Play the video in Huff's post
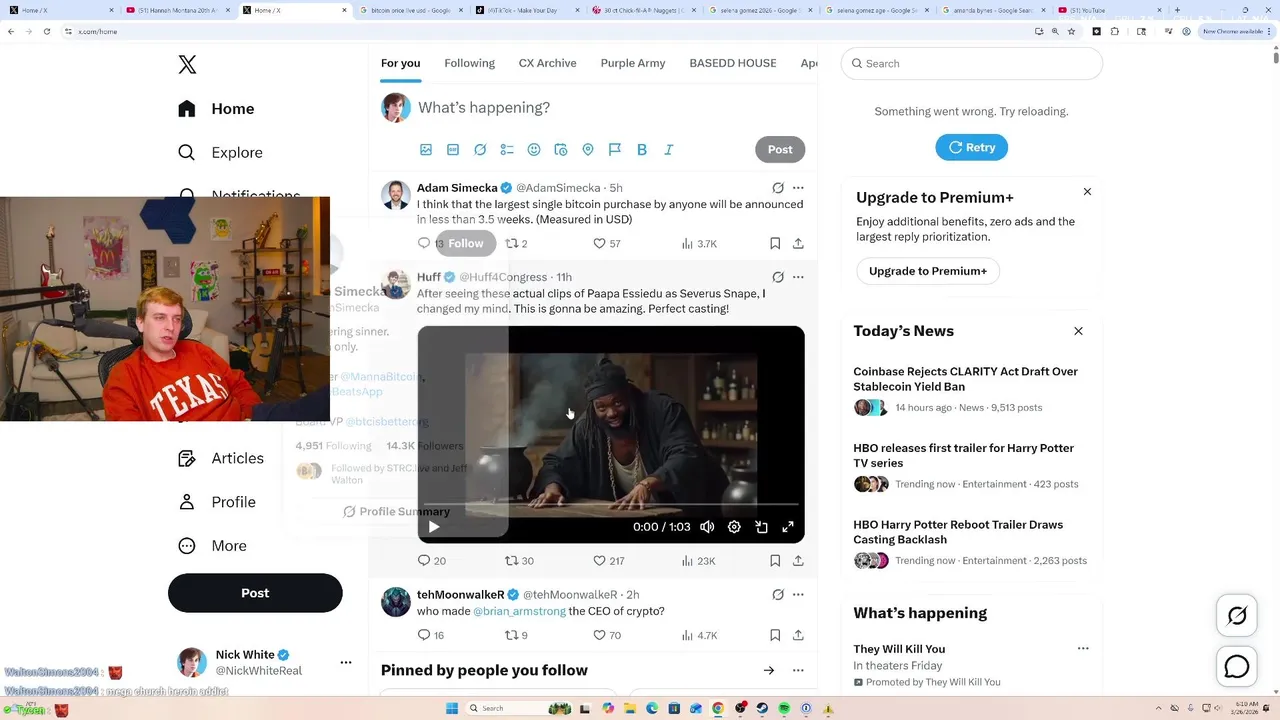This screenshot has width=1280, height=720. [434, 527]
